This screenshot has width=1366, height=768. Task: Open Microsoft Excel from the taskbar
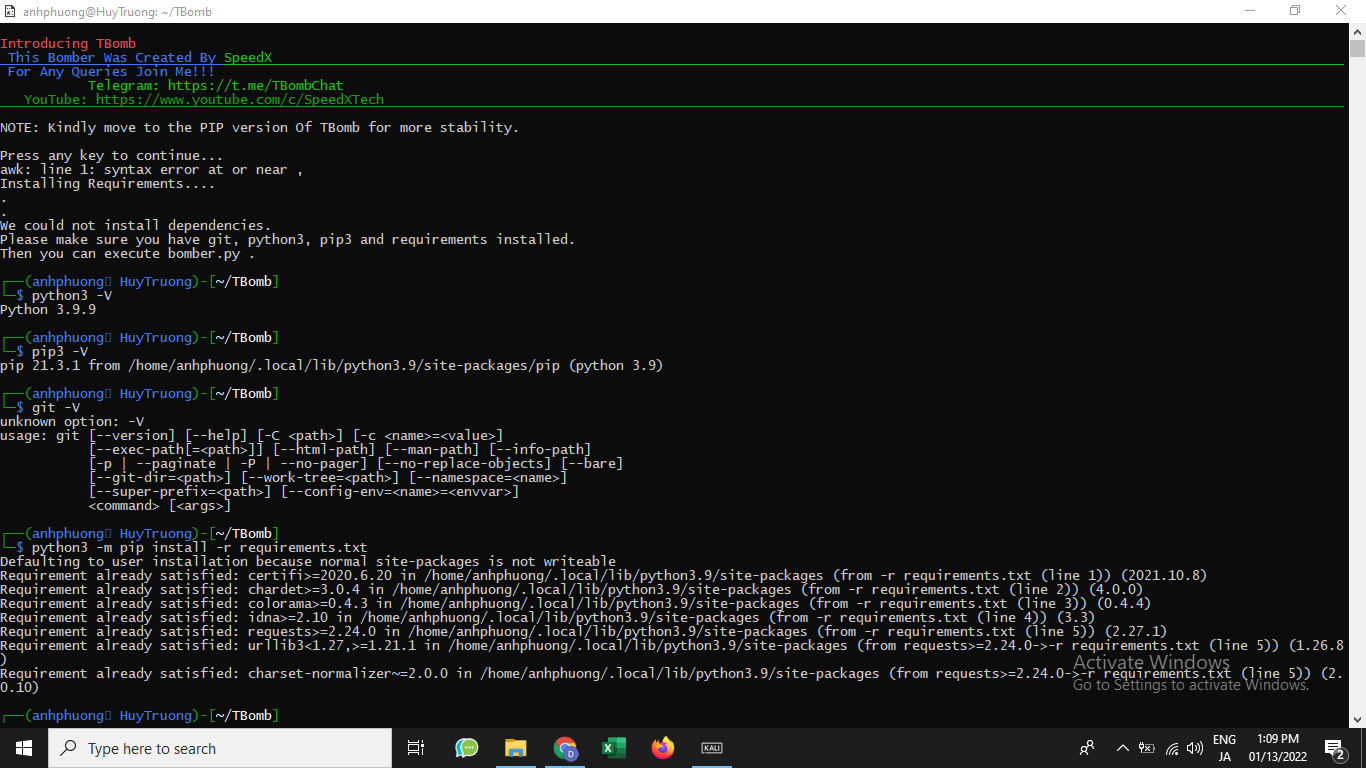pos(613,747)
